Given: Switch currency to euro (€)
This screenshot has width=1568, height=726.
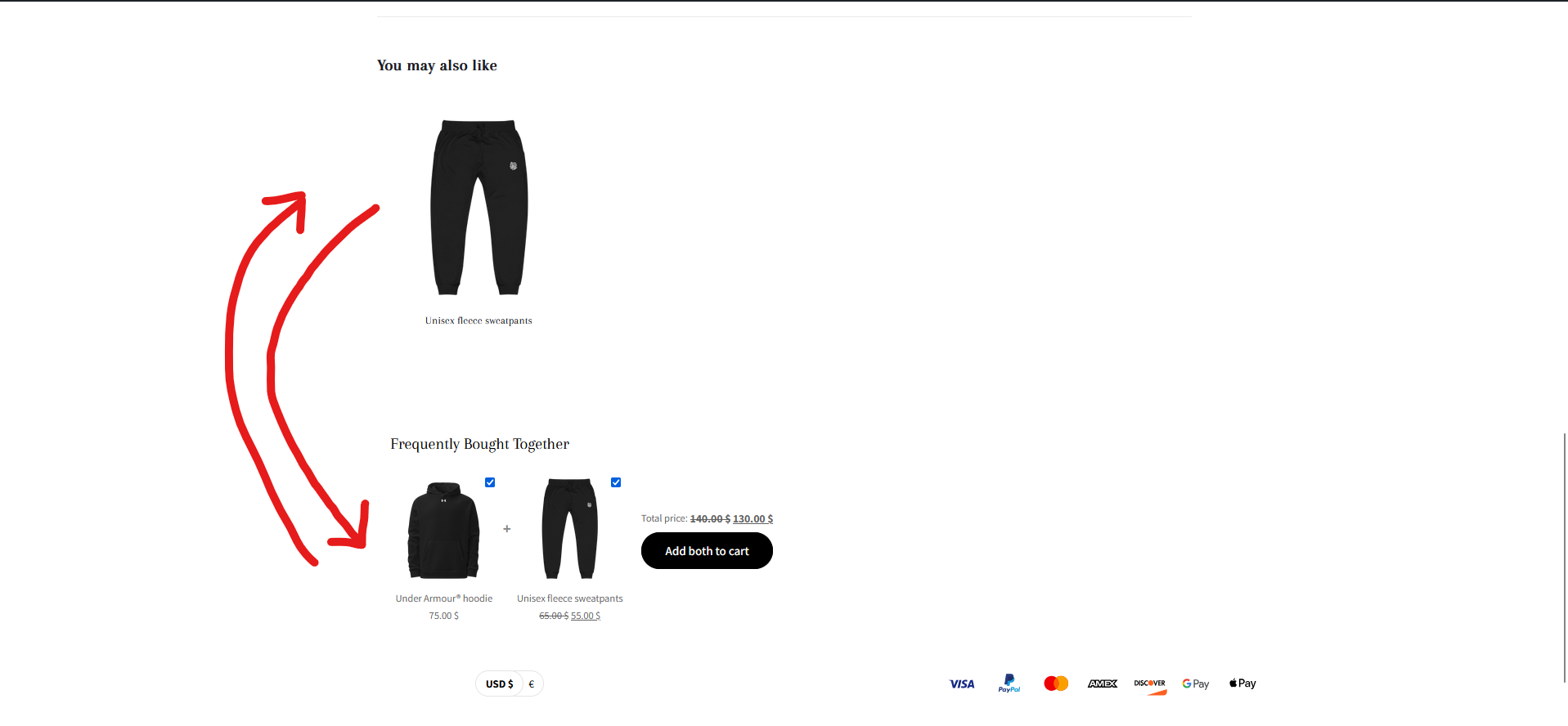Looking at the screenshot, I should pos(532,683).
